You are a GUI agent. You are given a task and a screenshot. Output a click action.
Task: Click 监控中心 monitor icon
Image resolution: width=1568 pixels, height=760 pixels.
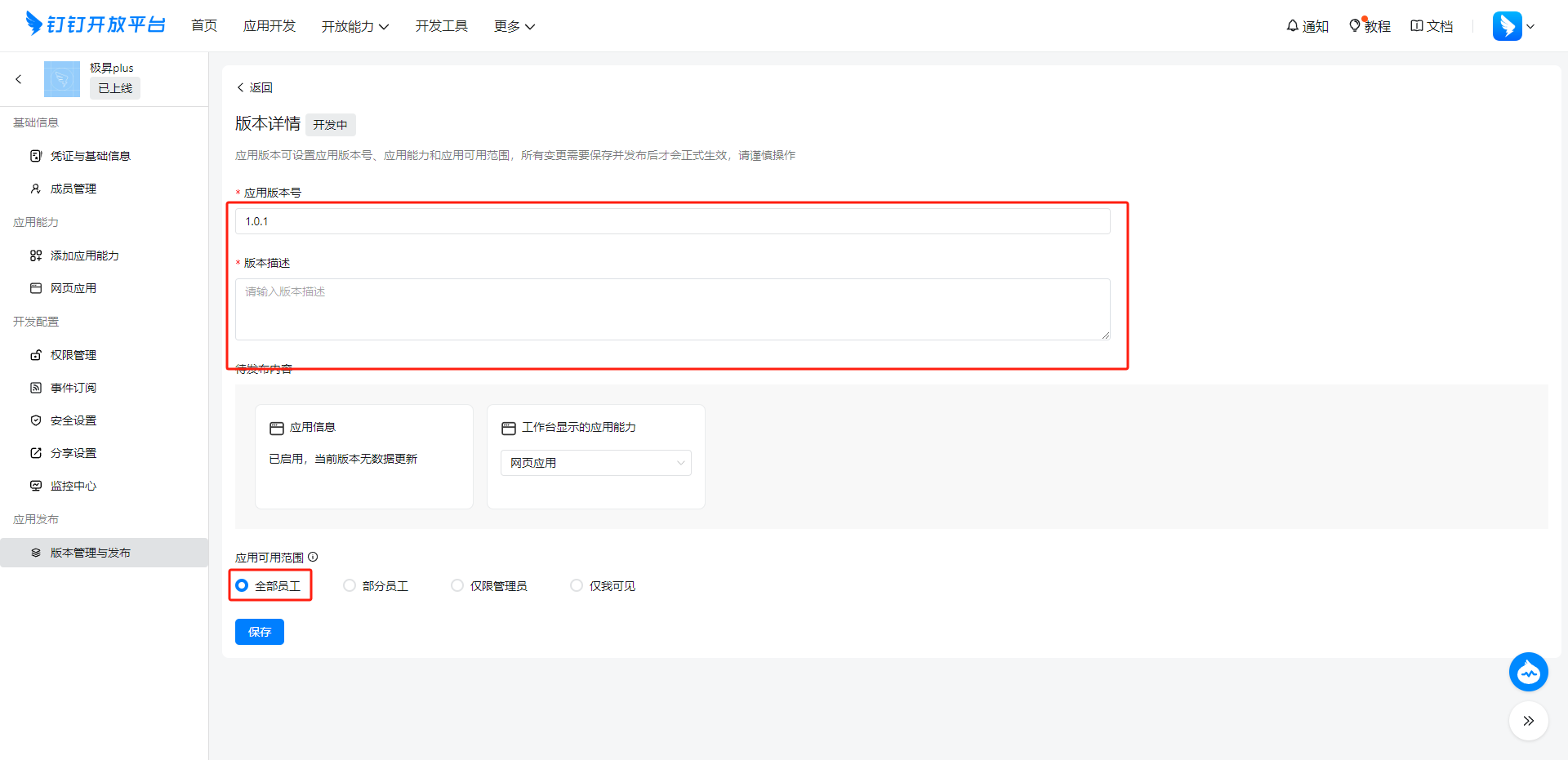point(36,486)
